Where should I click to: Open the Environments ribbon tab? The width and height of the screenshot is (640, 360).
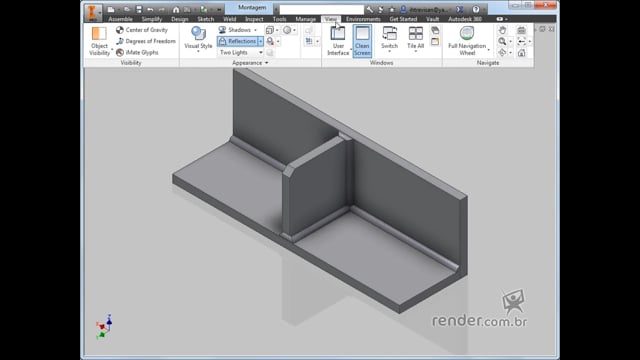click(x=363, y=19)
